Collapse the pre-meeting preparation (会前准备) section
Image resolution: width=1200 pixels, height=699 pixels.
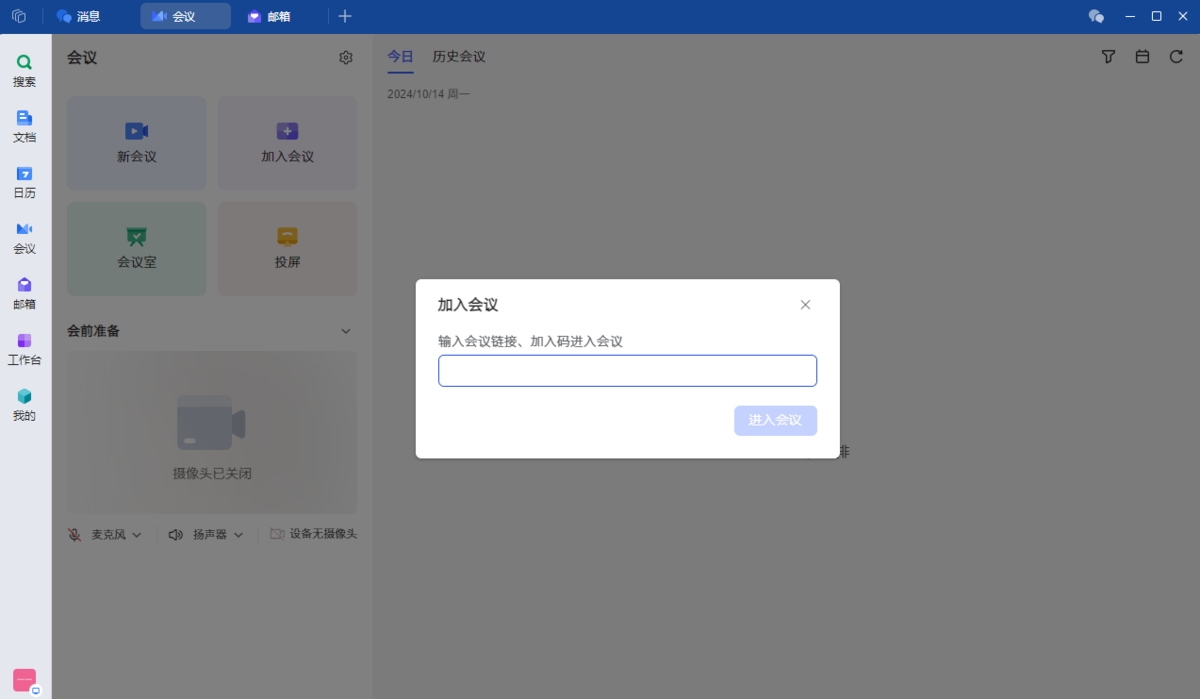[346, 331]
